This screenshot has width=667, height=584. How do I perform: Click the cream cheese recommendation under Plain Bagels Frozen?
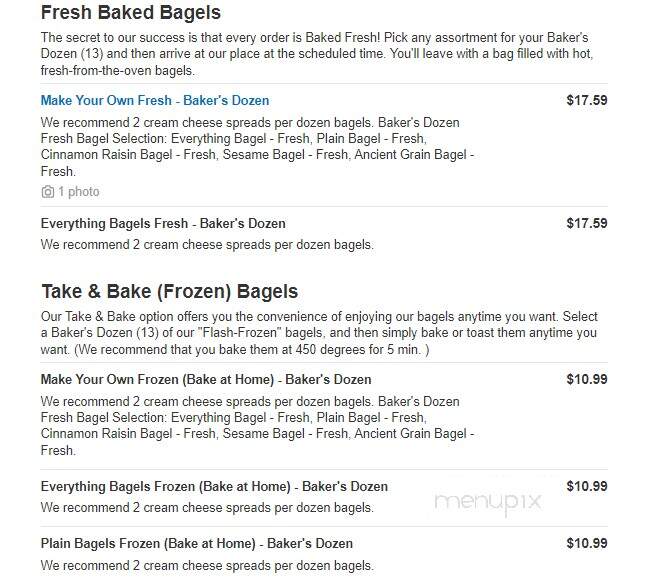[x=207, y=566]
